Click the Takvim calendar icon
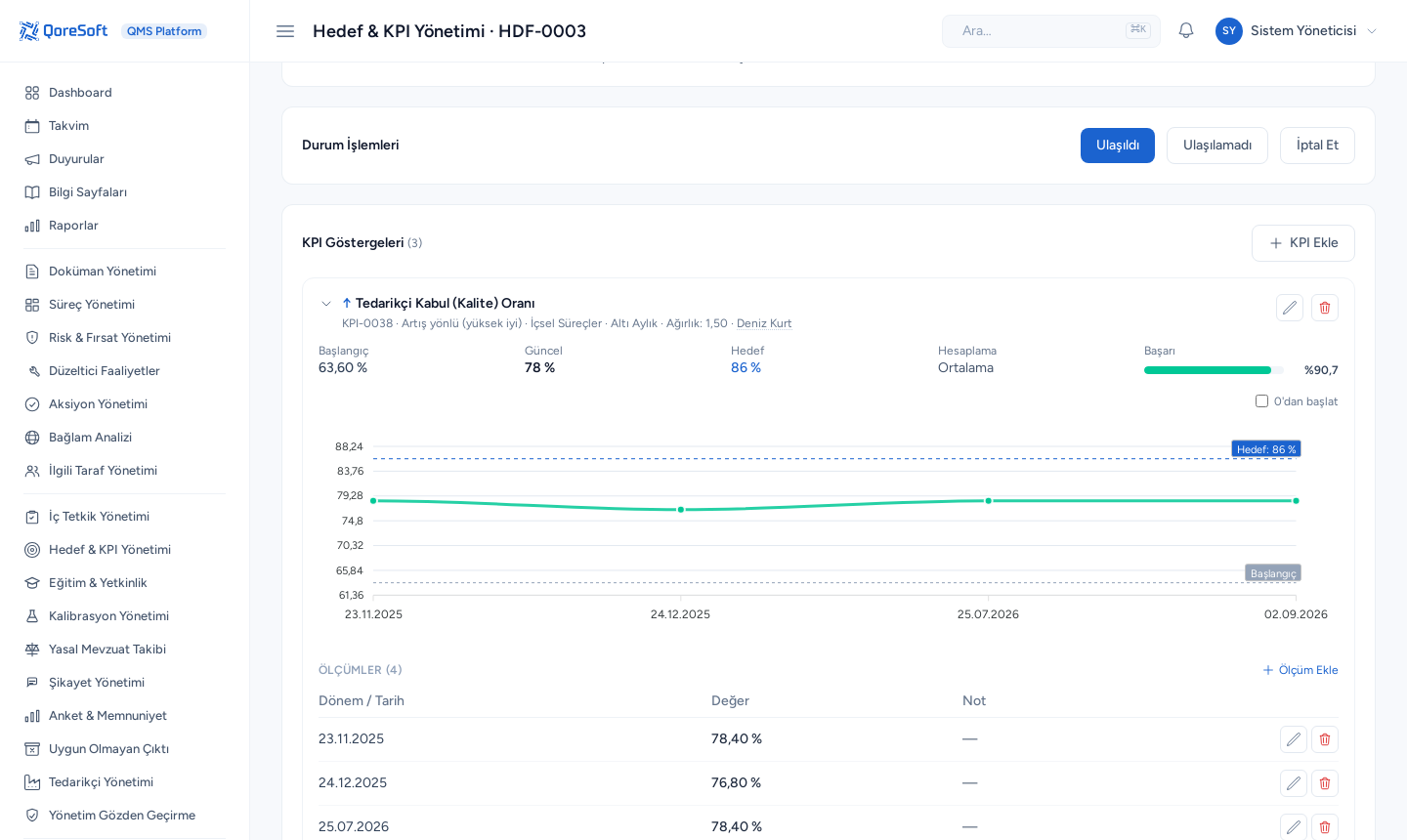The image size is (1407, 840). (x=32, y=126)
